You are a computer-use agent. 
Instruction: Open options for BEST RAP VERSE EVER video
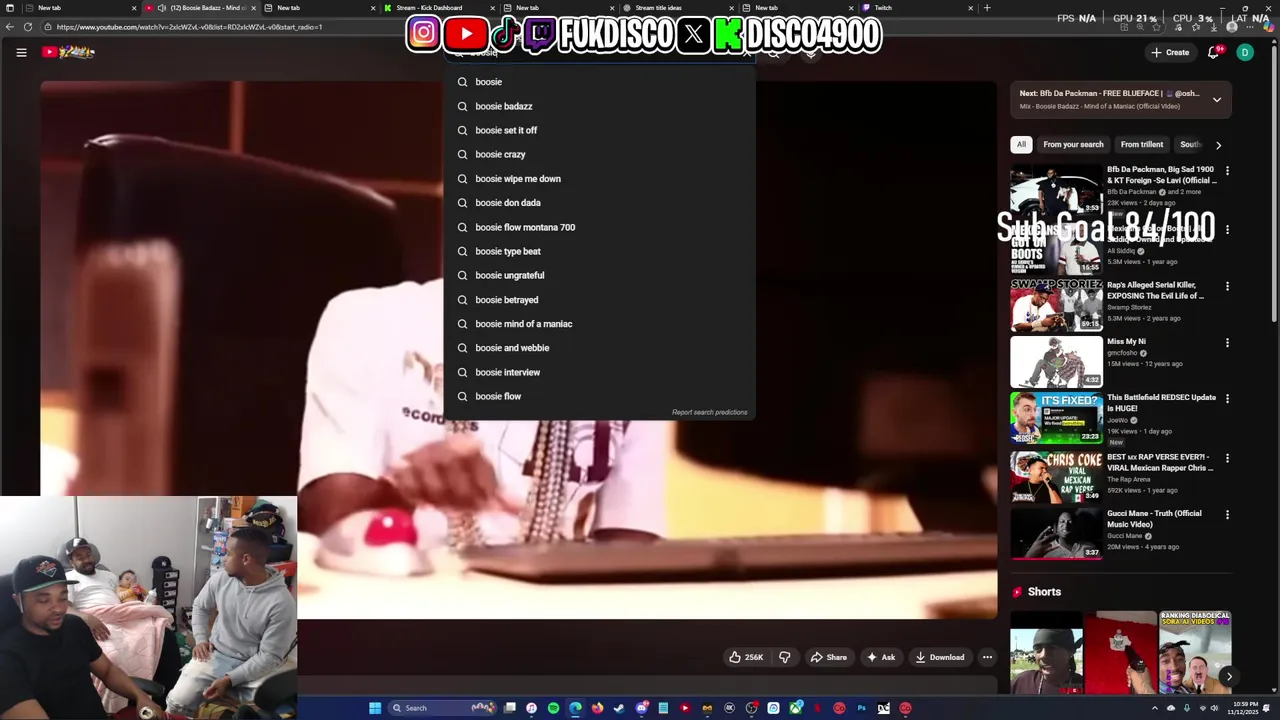[x=1227, y=459]
